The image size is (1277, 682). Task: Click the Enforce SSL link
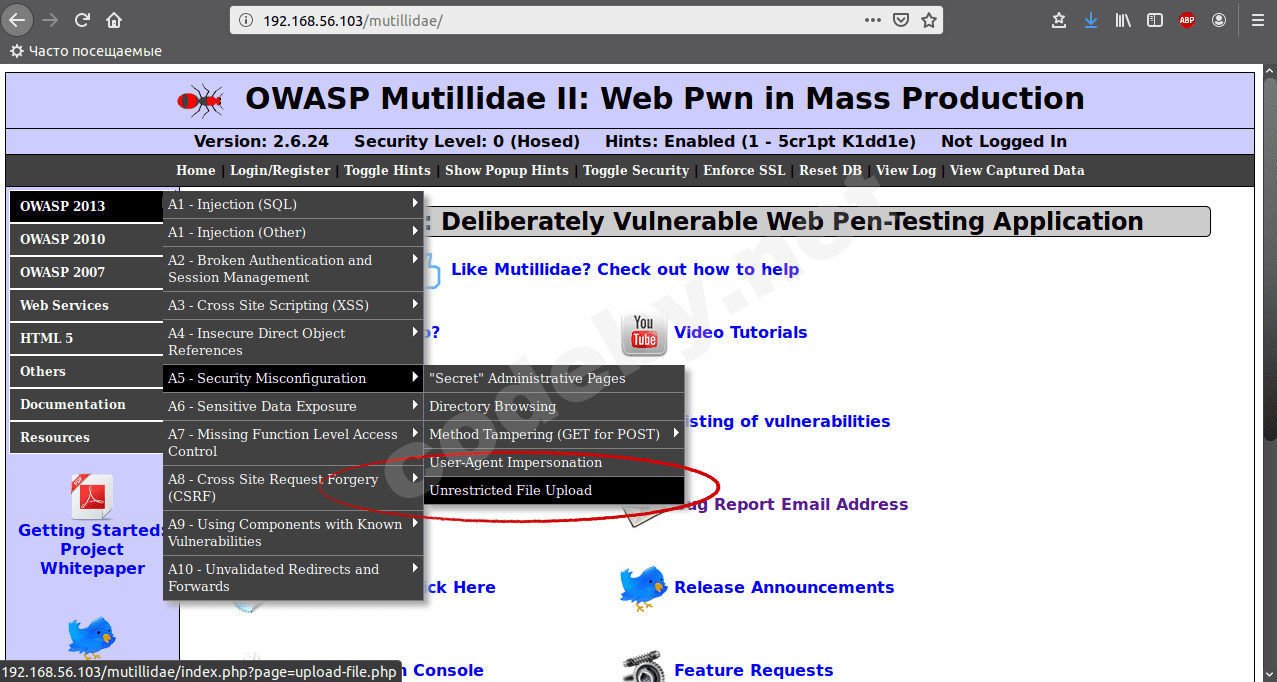point(744,170)
